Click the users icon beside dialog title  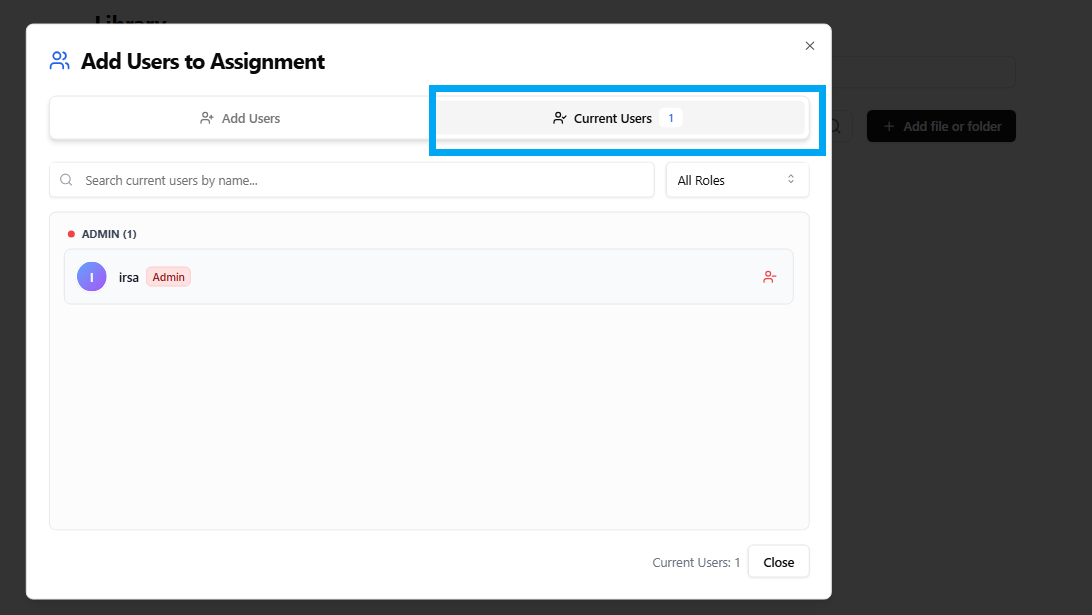tap(60, 61)
